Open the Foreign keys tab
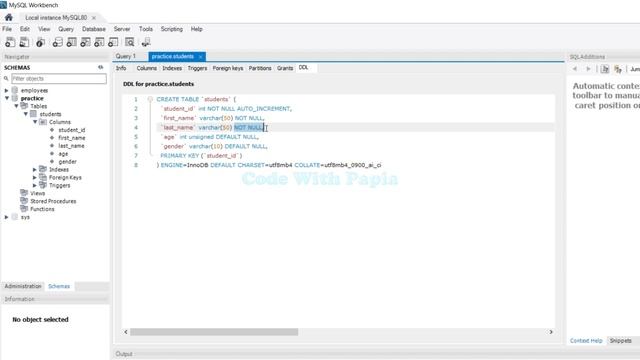 228,68
